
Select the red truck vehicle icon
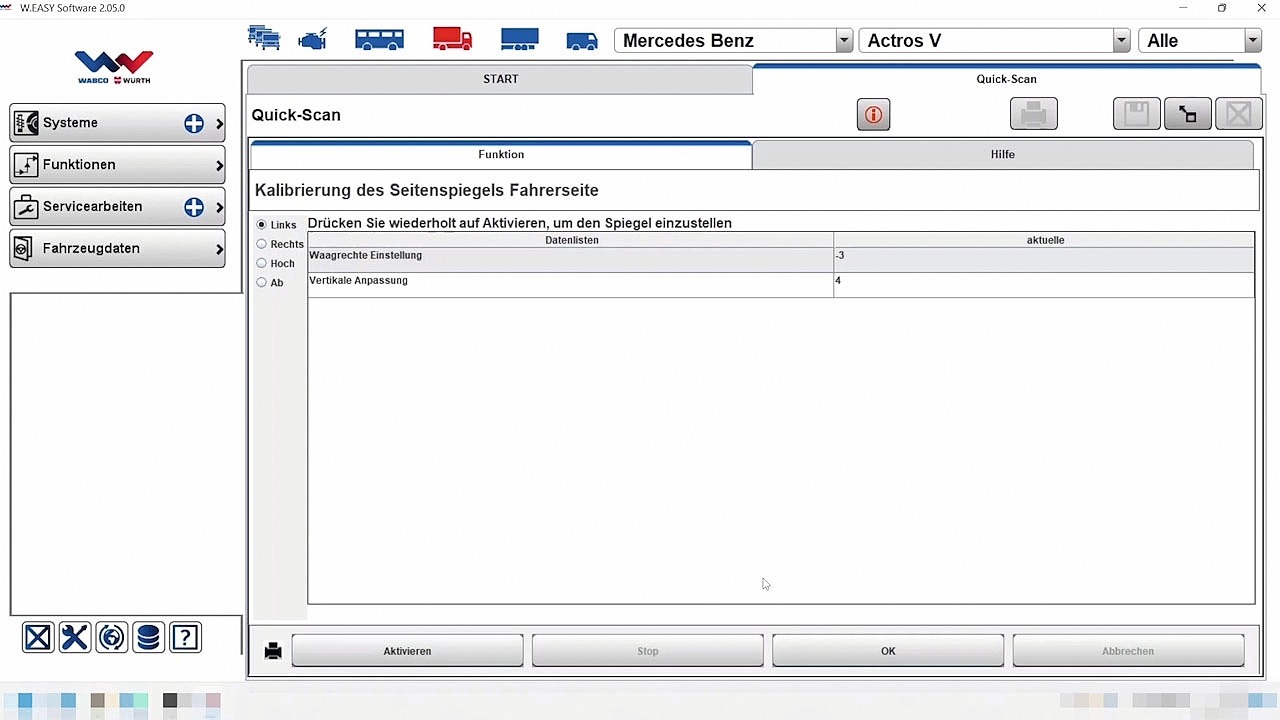[x=452, y=40]
